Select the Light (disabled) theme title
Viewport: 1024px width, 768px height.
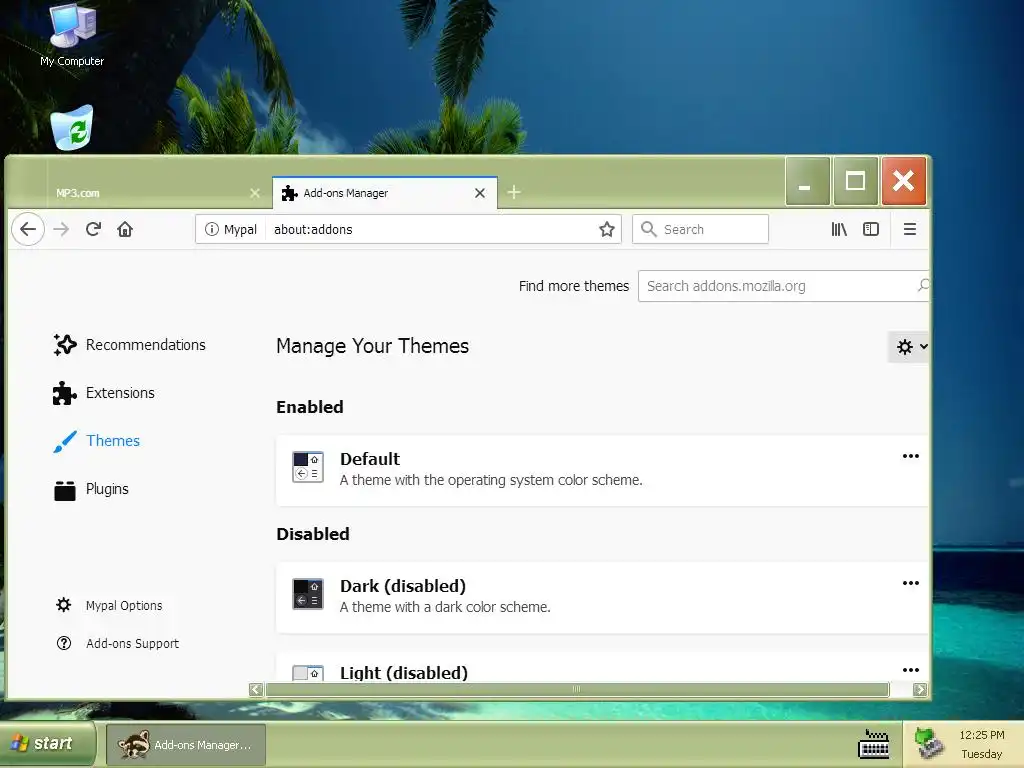pos(404,673)
